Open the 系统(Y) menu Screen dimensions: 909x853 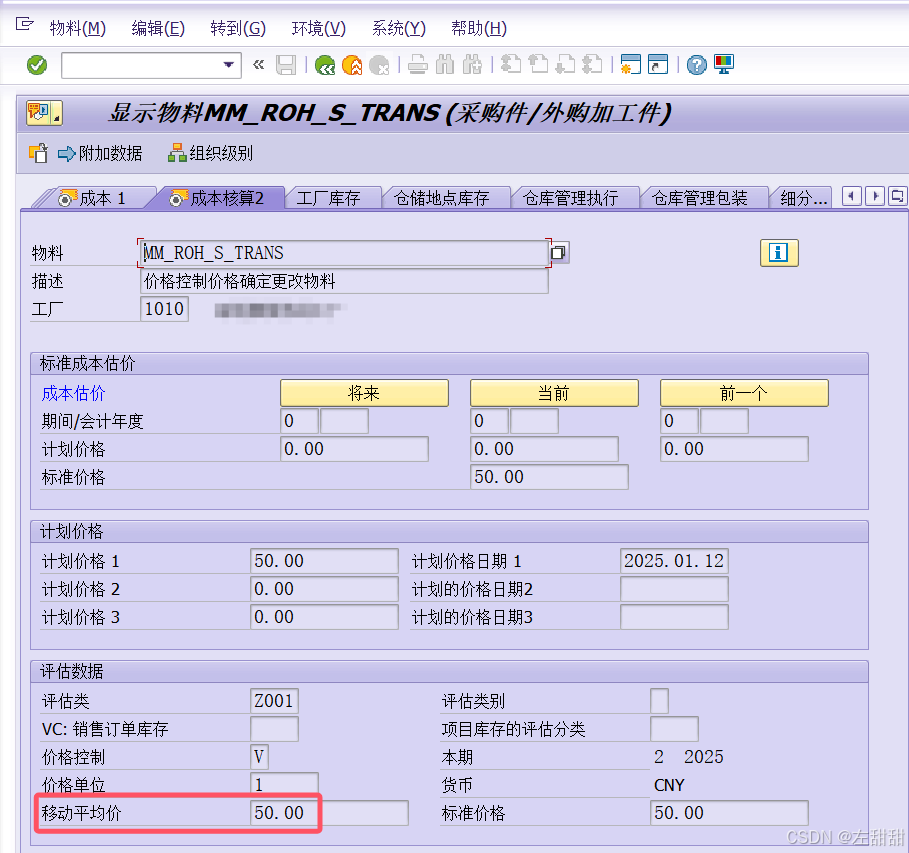click(x=398, y=28)
